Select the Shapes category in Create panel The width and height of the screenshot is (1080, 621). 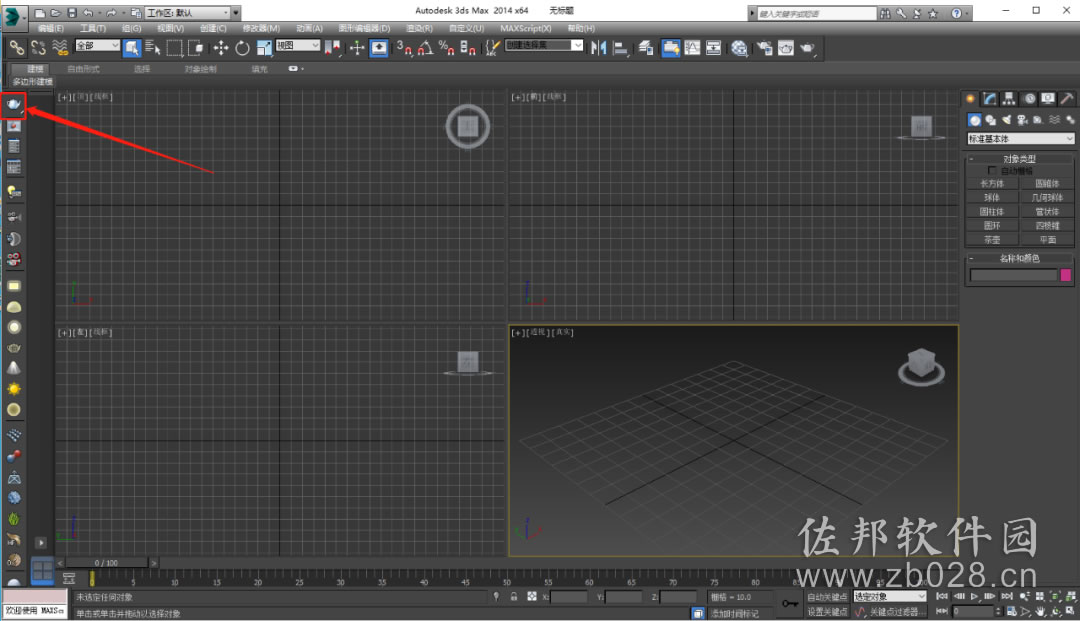[990, 120]
